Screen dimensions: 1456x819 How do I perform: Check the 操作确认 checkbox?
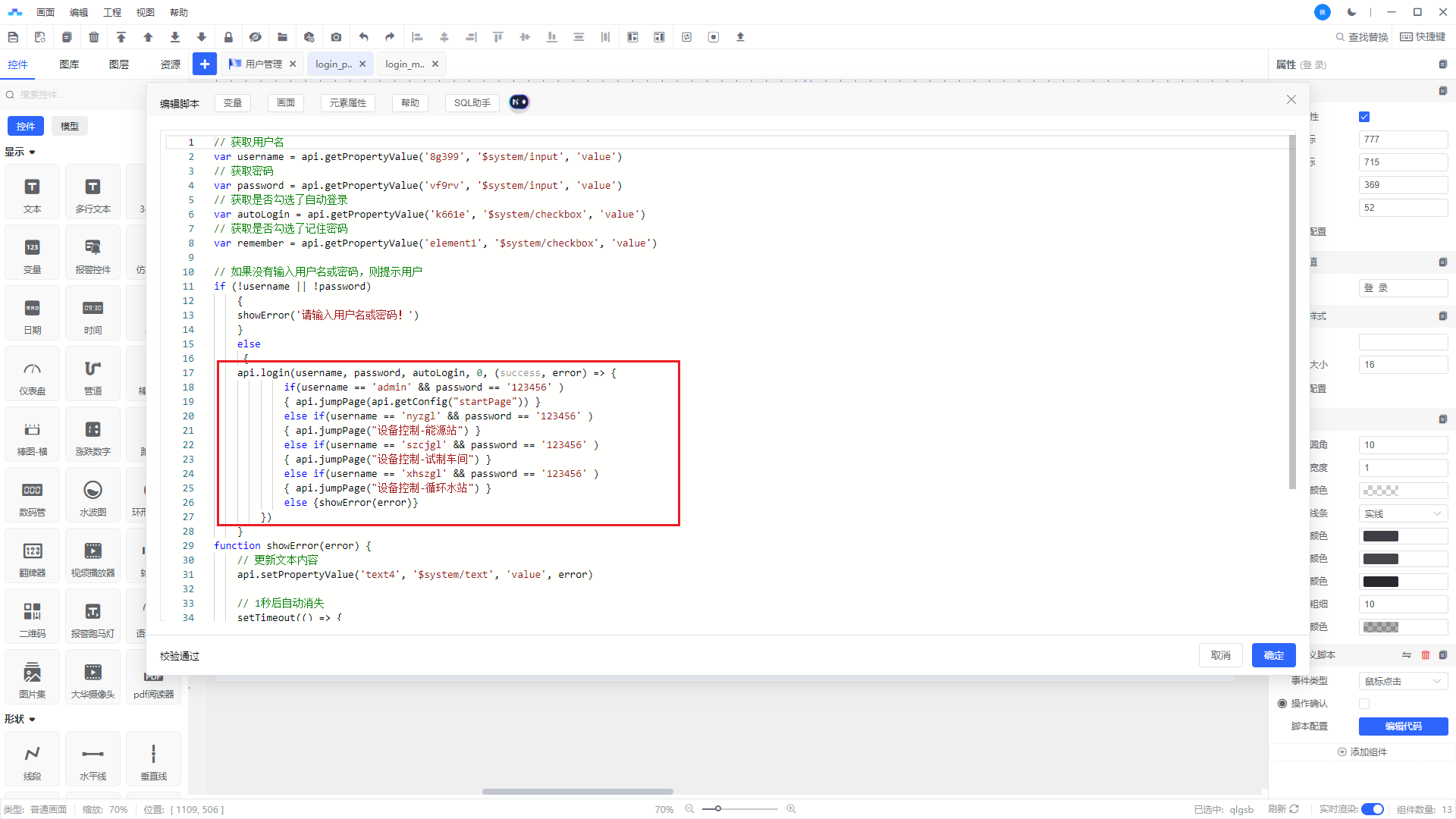[x=1364, y=704]
